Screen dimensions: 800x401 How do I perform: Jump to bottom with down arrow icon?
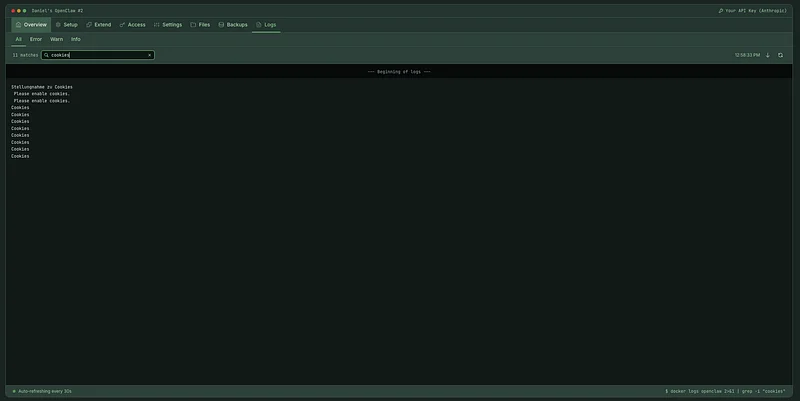coord(767,55)
